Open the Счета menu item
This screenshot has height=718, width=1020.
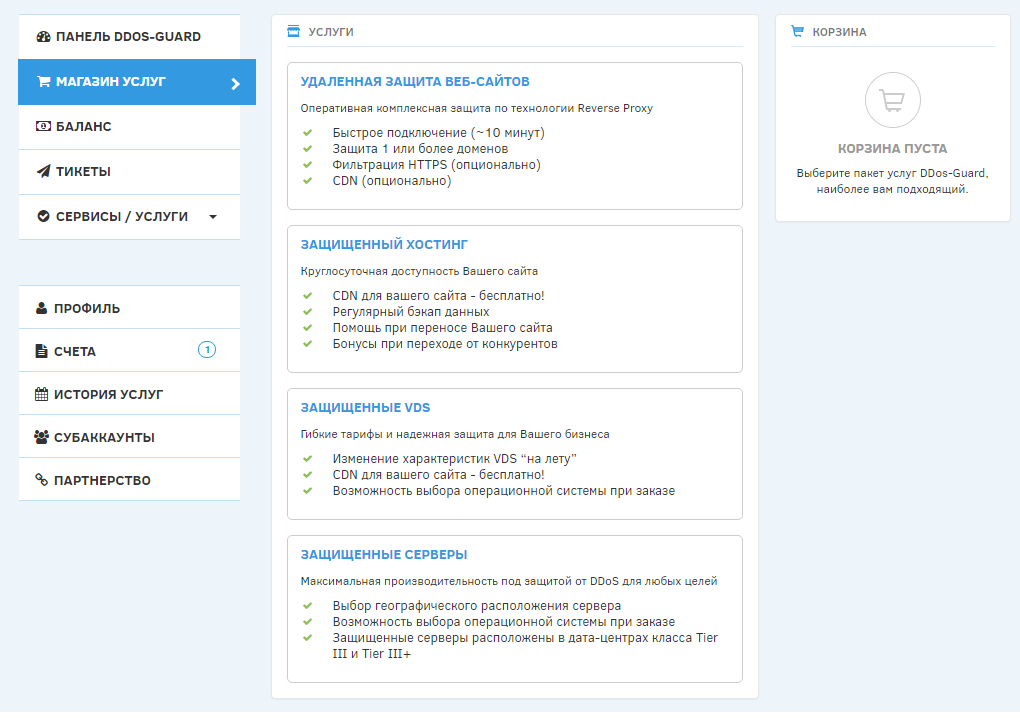coord(129,351)
